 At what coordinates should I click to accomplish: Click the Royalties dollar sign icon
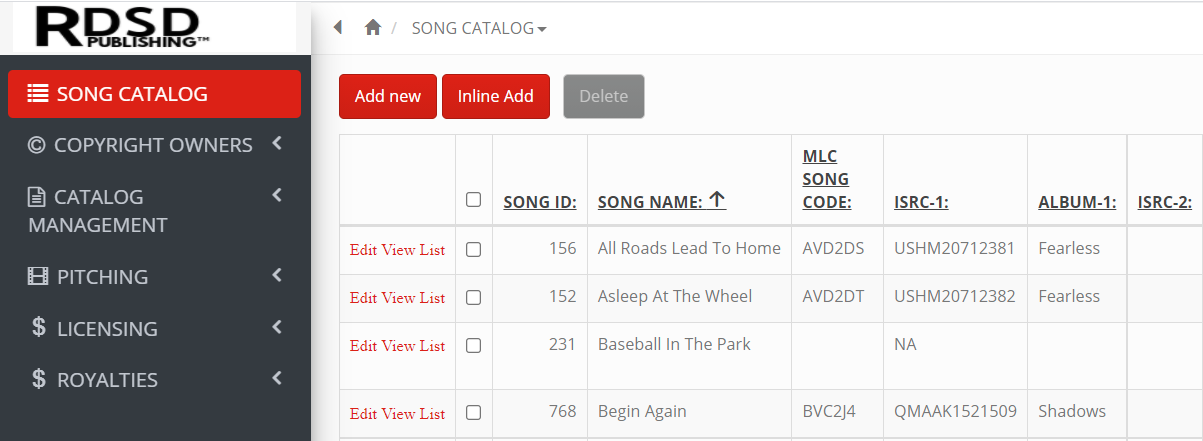click(x=39, y=380)
